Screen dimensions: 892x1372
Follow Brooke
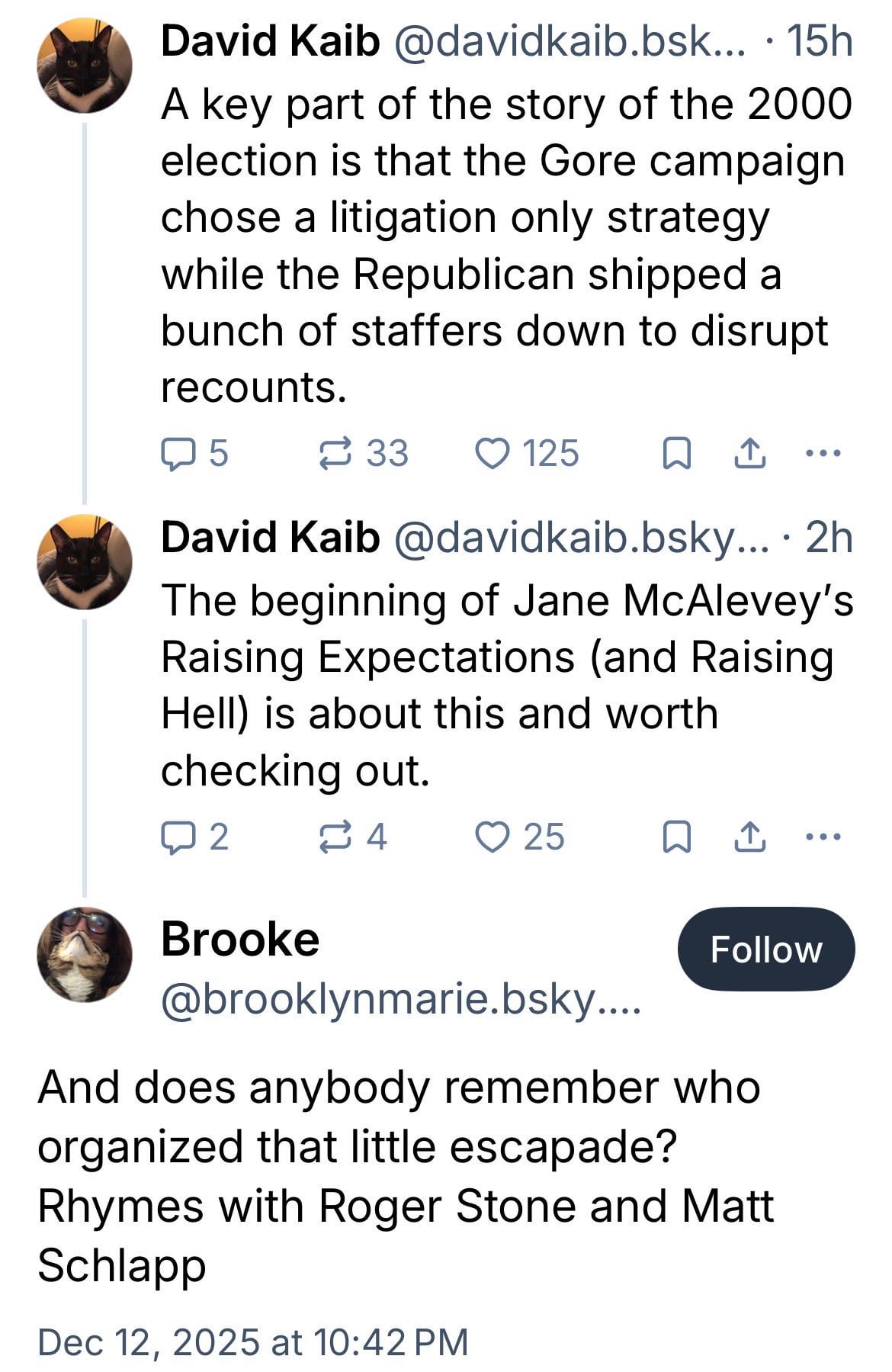point(765,949)
